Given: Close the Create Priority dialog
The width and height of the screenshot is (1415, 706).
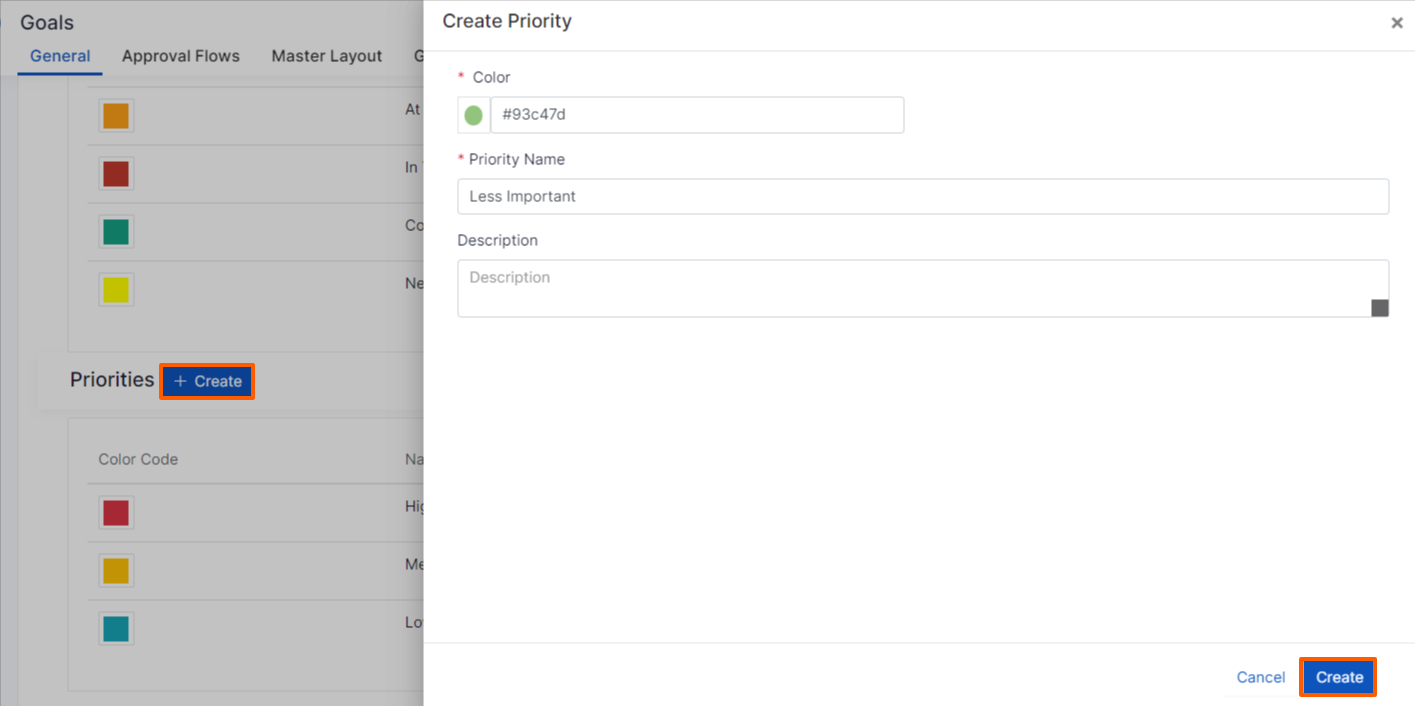Looking at the screenshot, I should coord(1396,22).
